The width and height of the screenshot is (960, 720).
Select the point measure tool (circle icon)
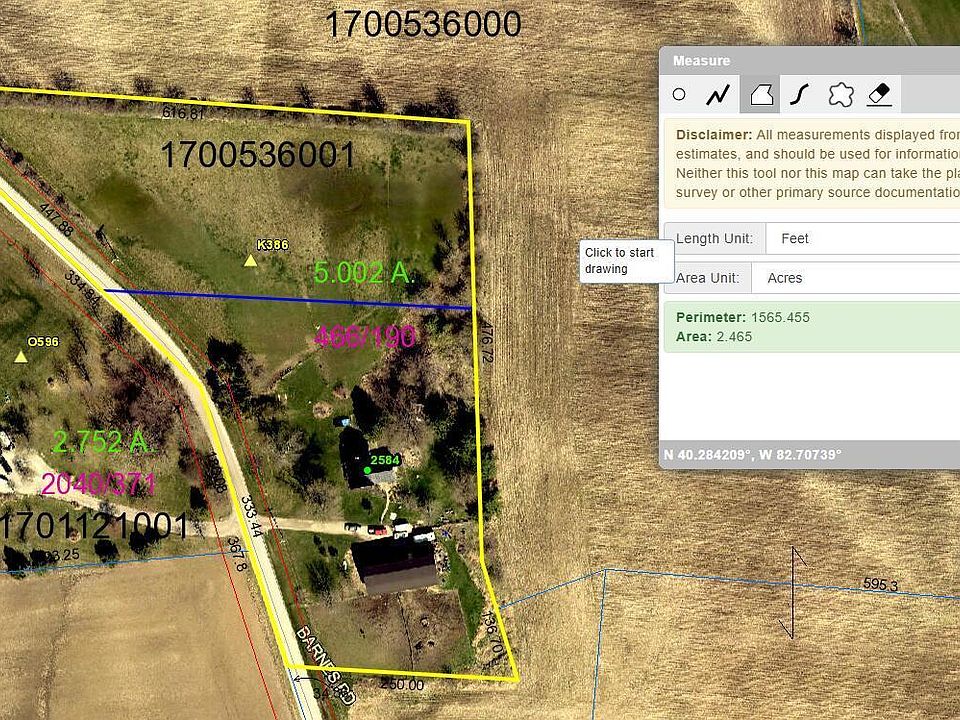tap(679, 95)
